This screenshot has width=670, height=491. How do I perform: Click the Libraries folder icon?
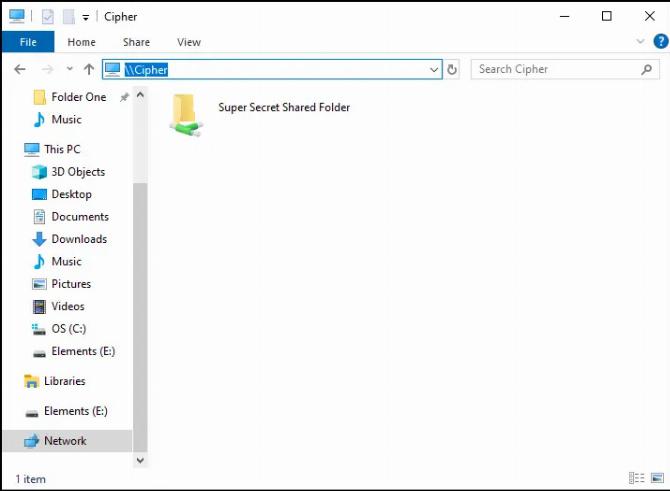[31, 381]
